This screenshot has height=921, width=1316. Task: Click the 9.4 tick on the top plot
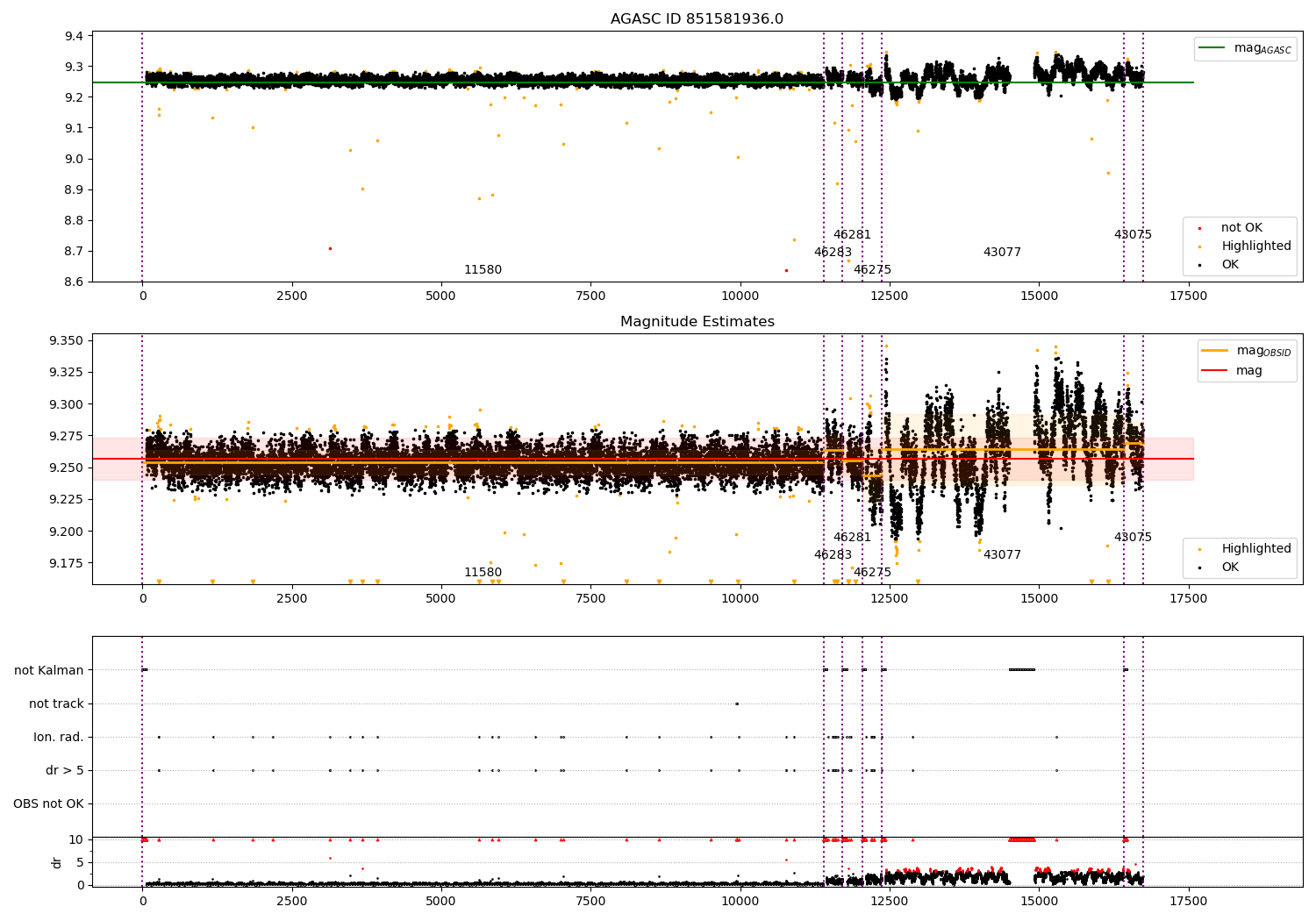(x=74, y=36)
